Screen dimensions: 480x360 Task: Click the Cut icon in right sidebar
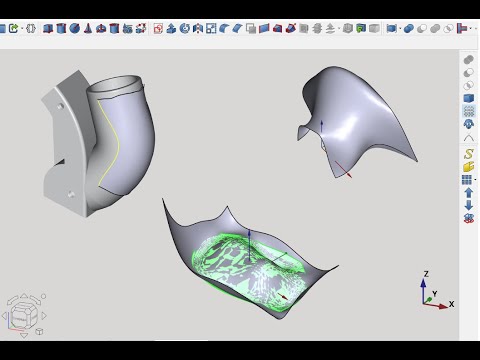469,72
